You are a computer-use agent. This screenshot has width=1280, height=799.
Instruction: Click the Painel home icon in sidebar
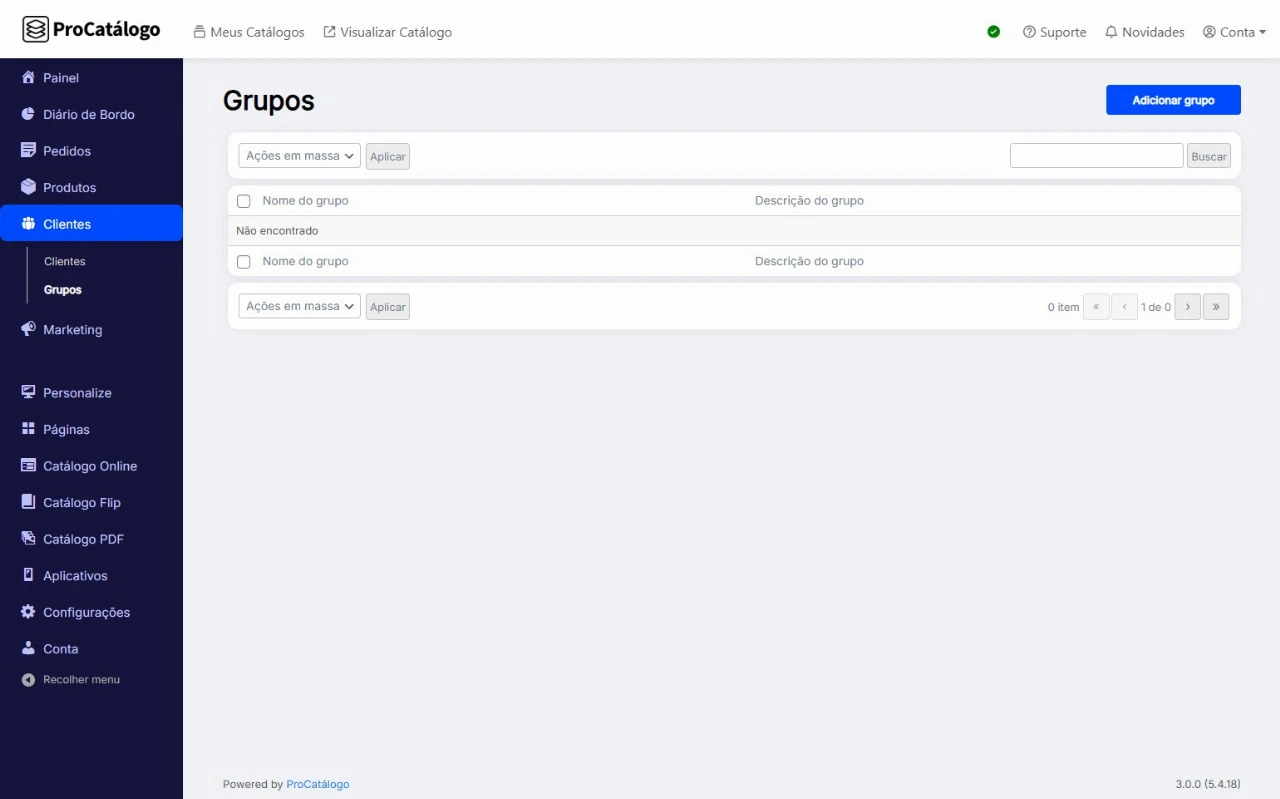[x=28, y=78]
